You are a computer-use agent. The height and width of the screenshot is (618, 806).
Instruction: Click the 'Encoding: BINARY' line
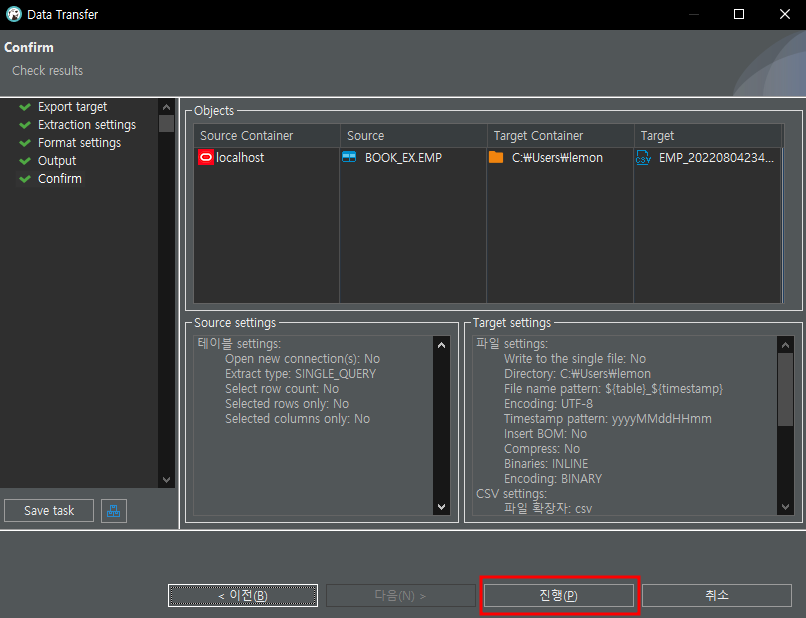coord(553,479)
